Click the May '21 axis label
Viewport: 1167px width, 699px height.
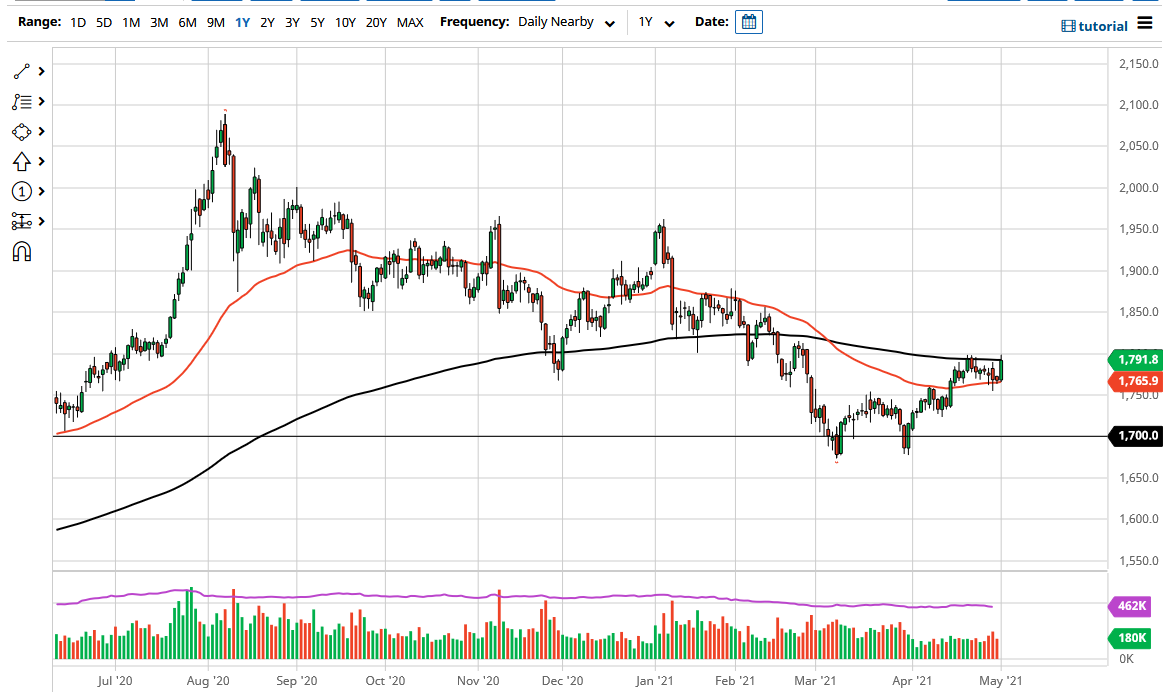tap(1001, 680)
